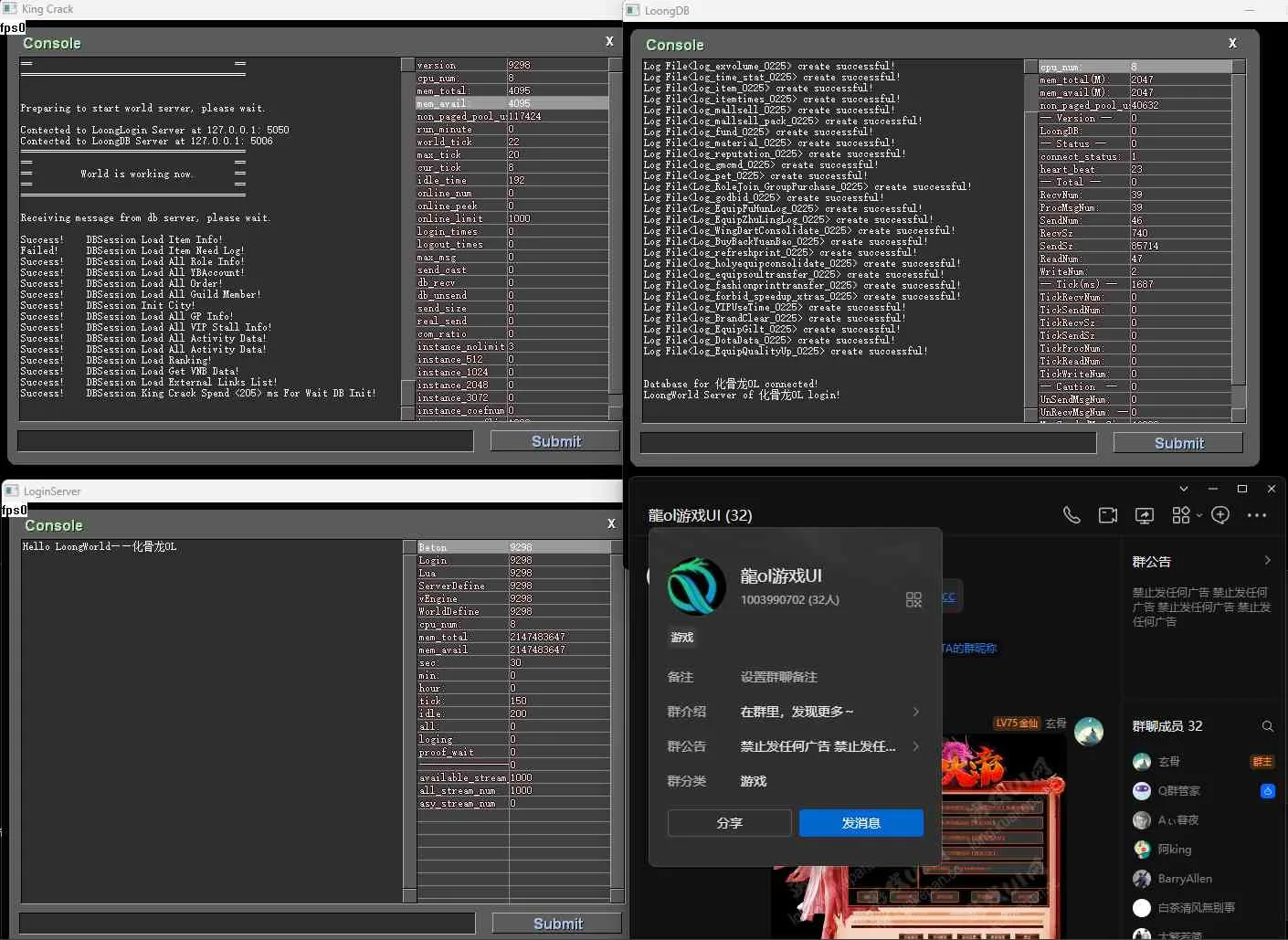
Task: Click the screen share icon in chat header
Action: point(1145,515)
